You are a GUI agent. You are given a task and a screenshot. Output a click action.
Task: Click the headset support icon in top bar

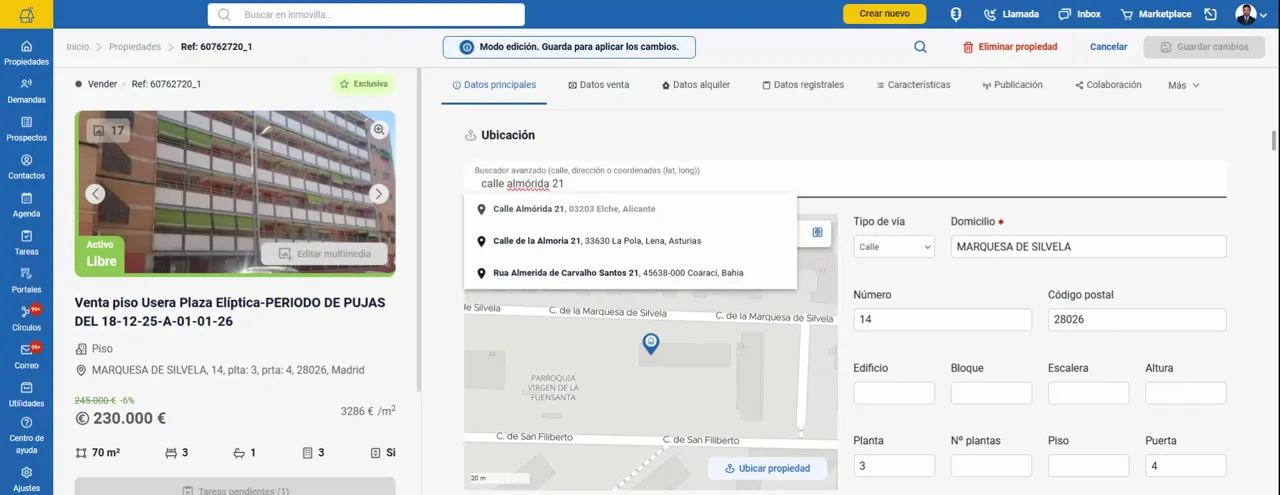click(x=956, y=14)
